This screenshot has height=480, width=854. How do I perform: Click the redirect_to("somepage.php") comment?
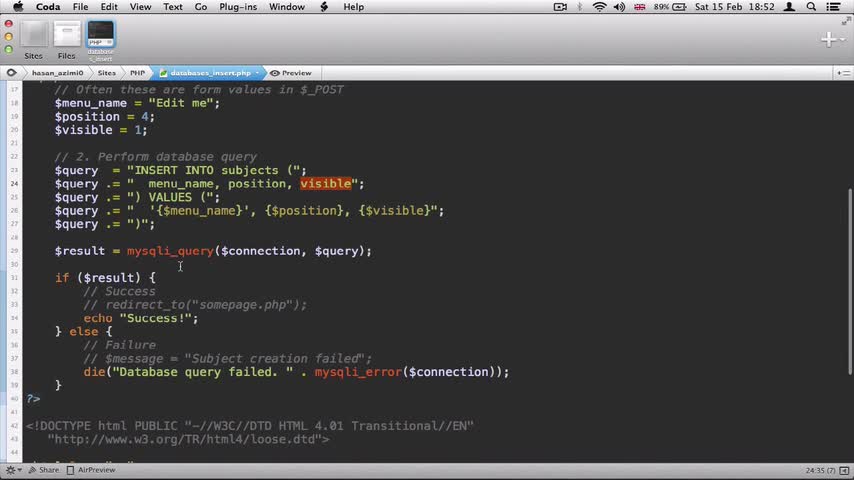(195, 305)
